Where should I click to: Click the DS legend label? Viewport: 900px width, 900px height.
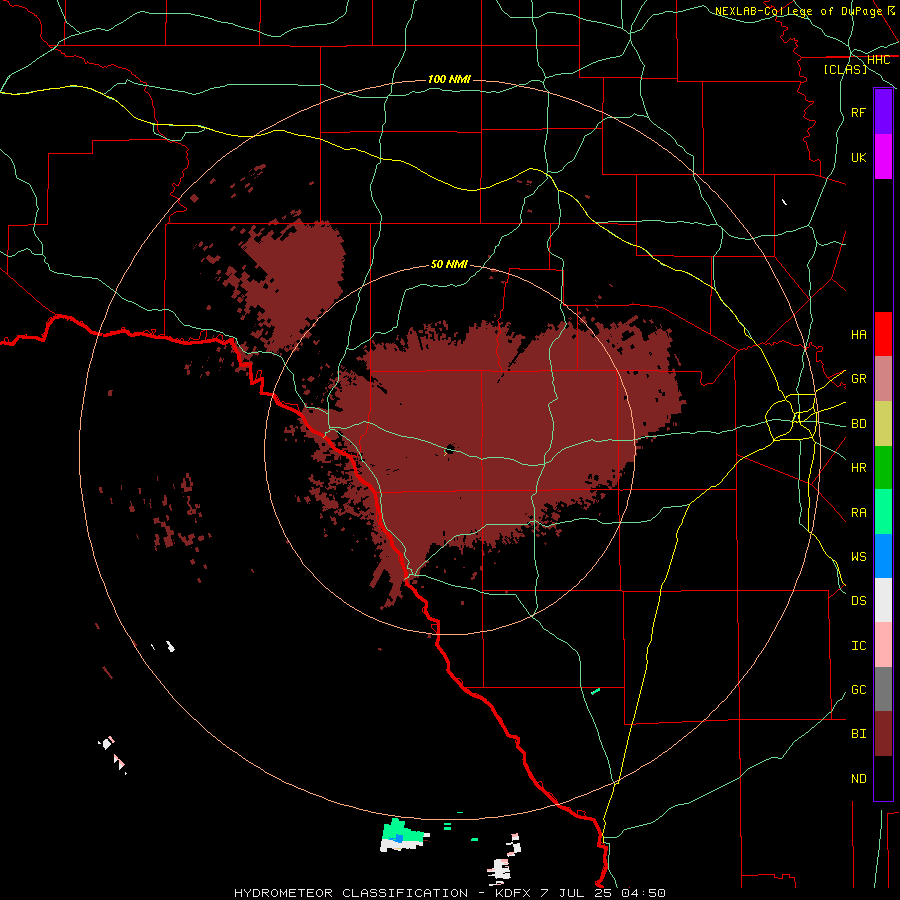(858, 600)
